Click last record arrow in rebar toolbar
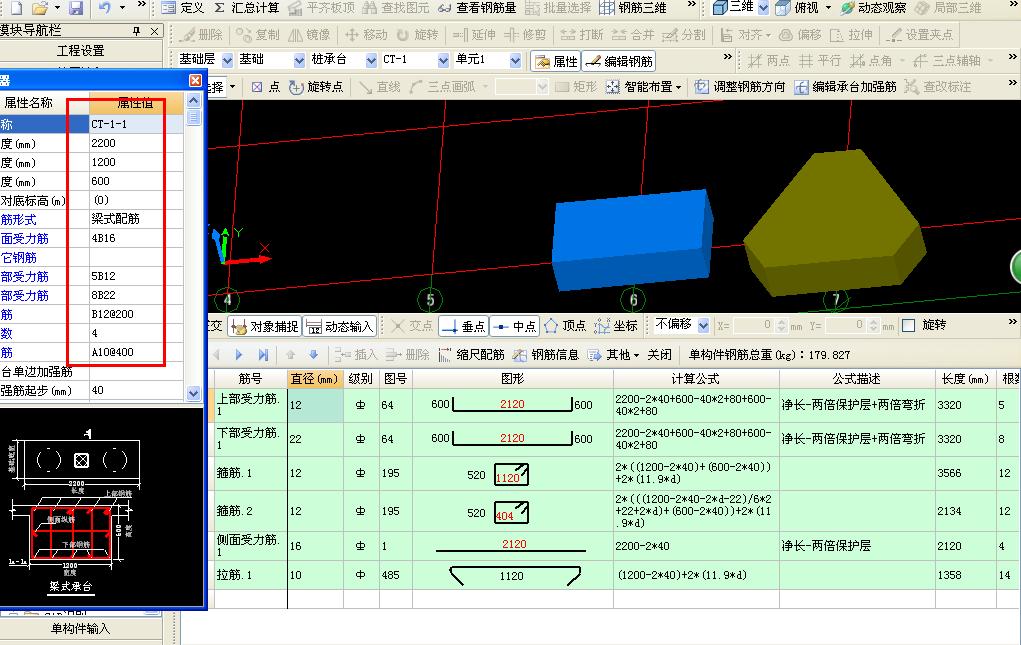This screenshot has height=645, width=1021. (x=263, y=355)
